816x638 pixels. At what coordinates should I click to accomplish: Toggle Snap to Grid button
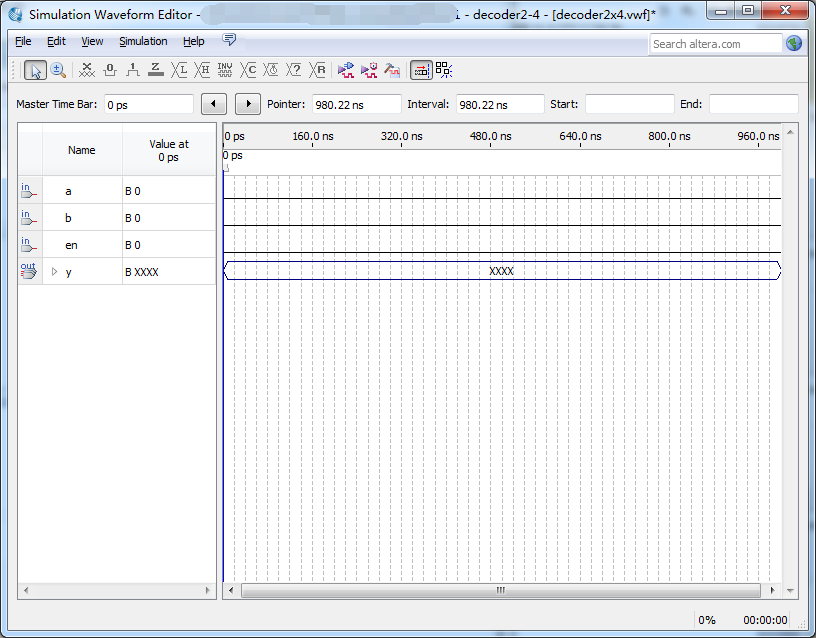coord(444,70)
